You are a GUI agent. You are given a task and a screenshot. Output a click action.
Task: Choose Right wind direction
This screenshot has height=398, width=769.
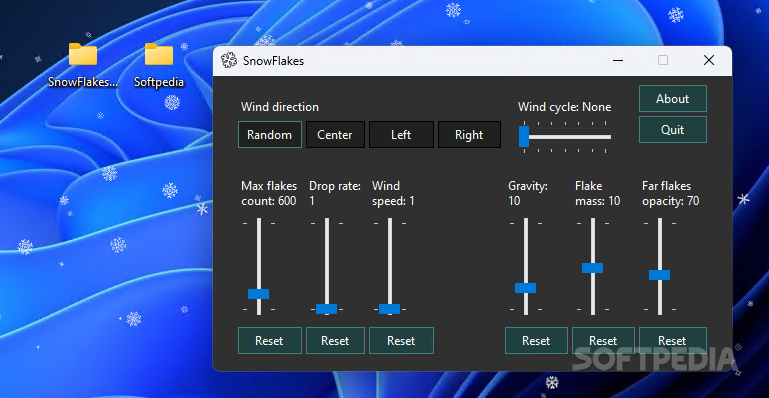[469, 135]
